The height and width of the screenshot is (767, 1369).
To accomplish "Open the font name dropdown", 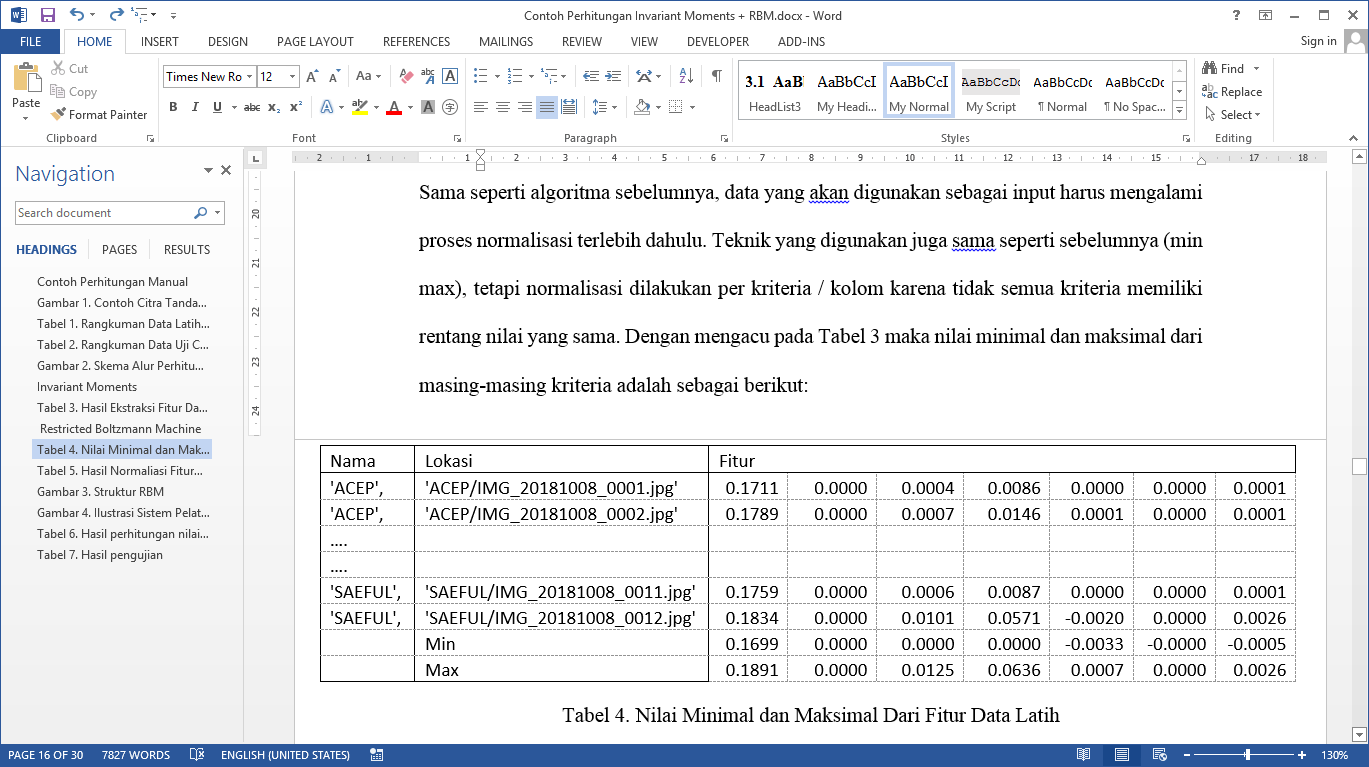I will [249, 77].
